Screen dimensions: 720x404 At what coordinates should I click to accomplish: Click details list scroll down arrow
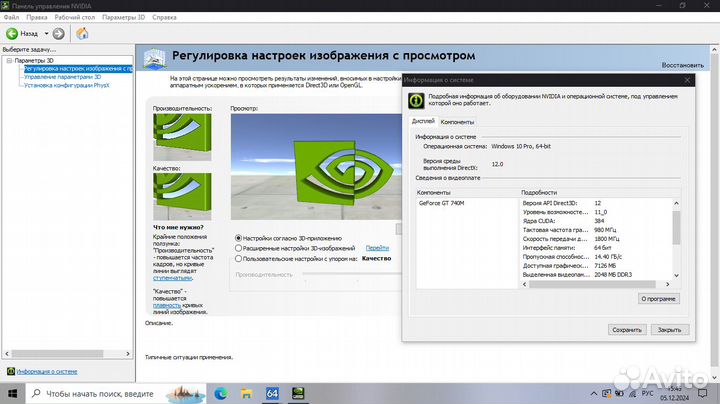[676, 275]
